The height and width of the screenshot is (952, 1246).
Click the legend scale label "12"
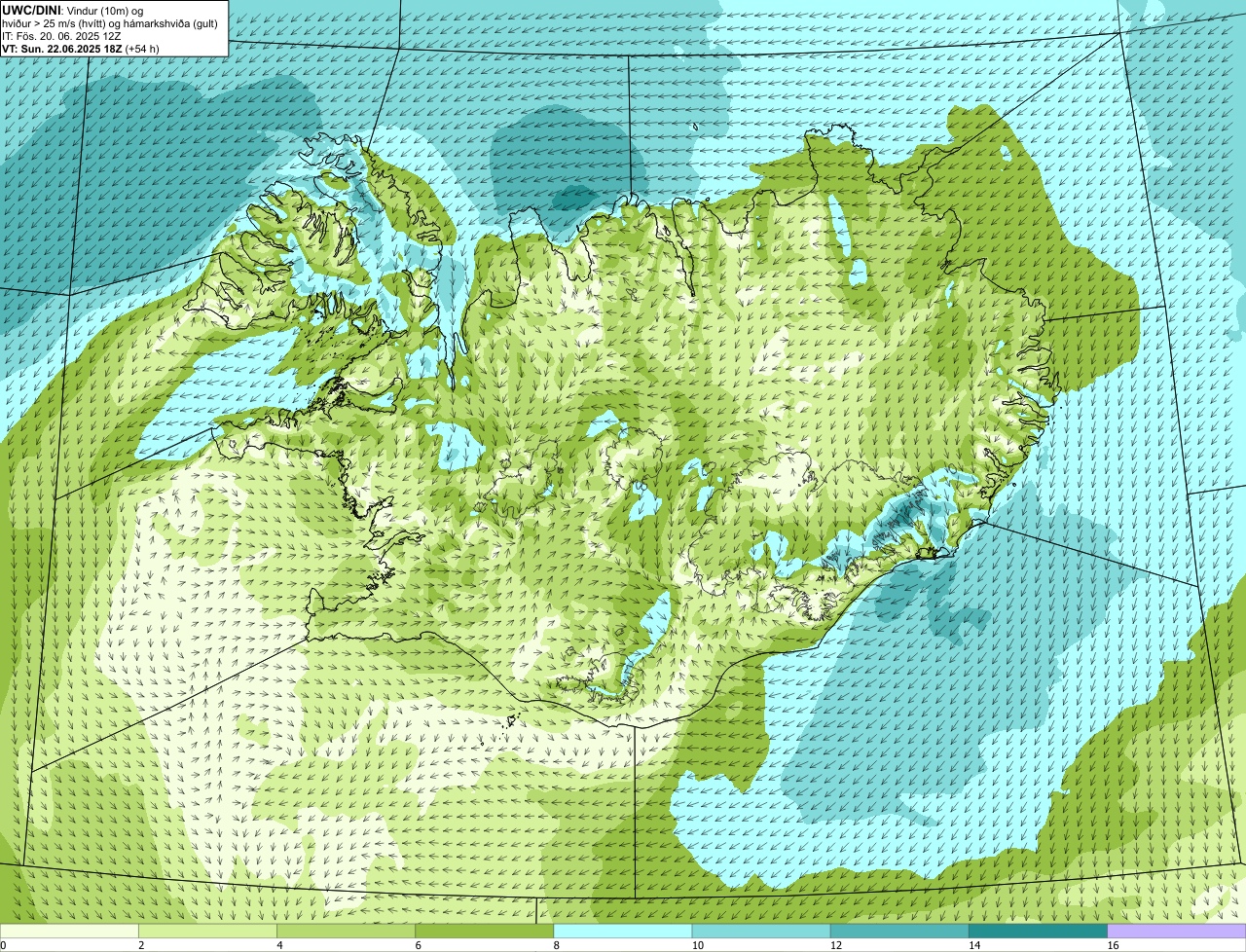[835, 945]
